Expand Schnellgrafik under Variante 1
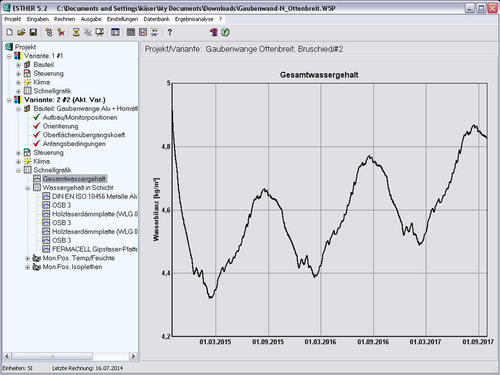The width and height of the screenshot is (500, 375). [19, 91]
